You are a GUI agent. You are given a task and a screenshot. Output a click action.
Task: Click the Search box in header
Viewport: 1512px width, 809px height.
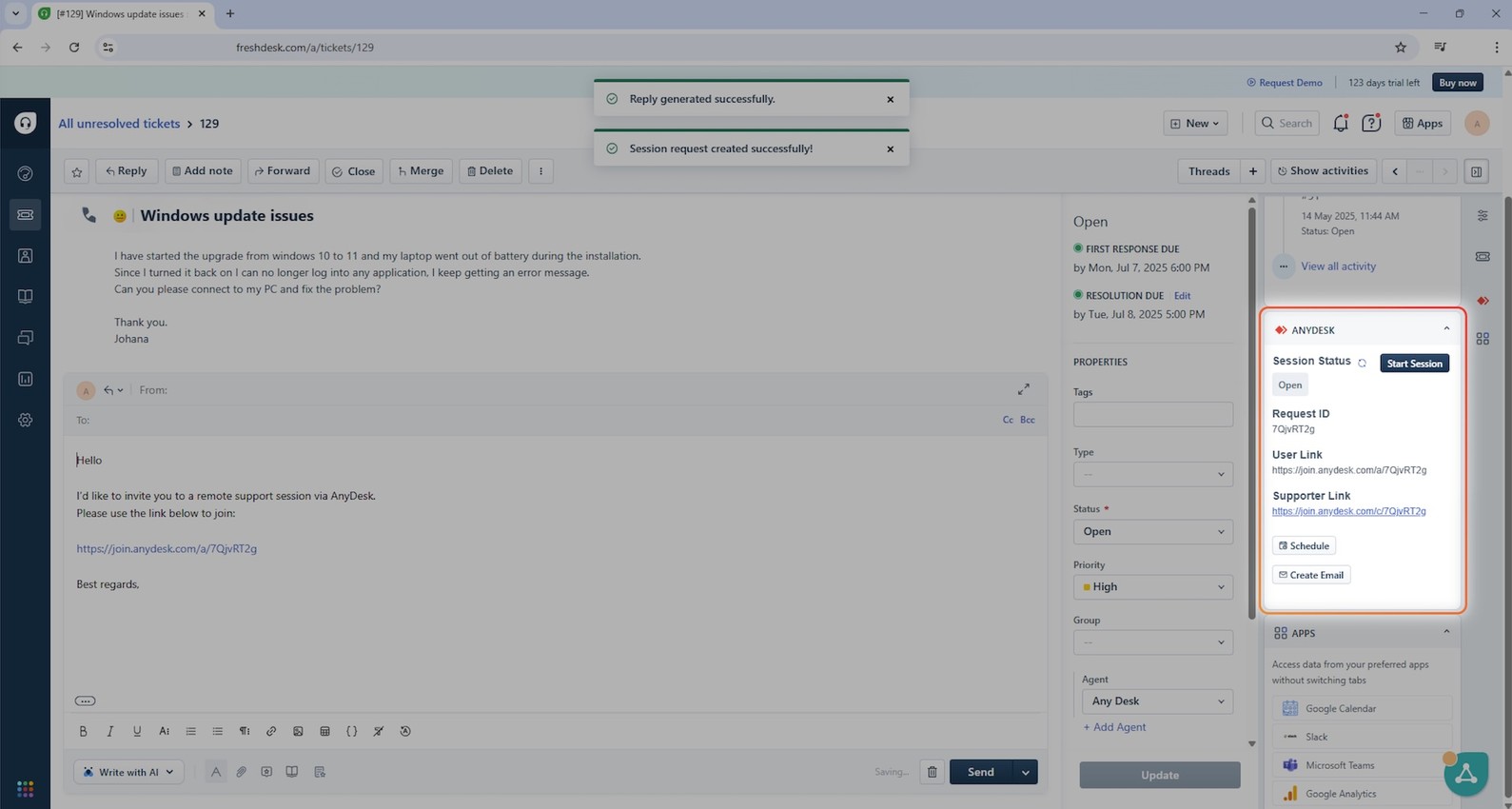pos(1286,123)
